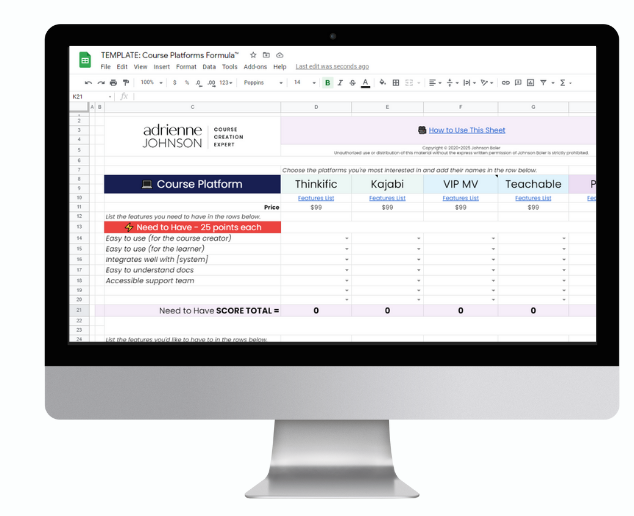Toggle italic formatting
This screenshot has width=634, height=516.
tap(340, 82)
